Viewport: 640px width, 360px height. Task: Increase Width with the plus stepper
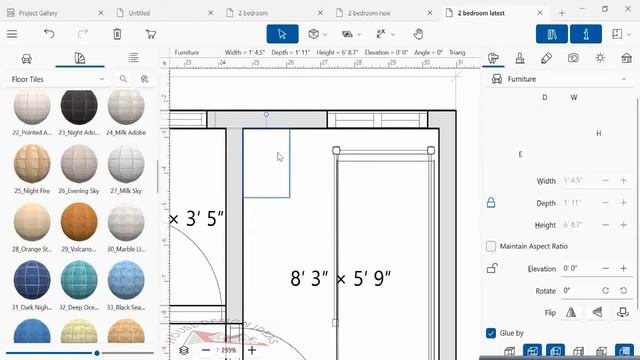(x=623, y=180)
